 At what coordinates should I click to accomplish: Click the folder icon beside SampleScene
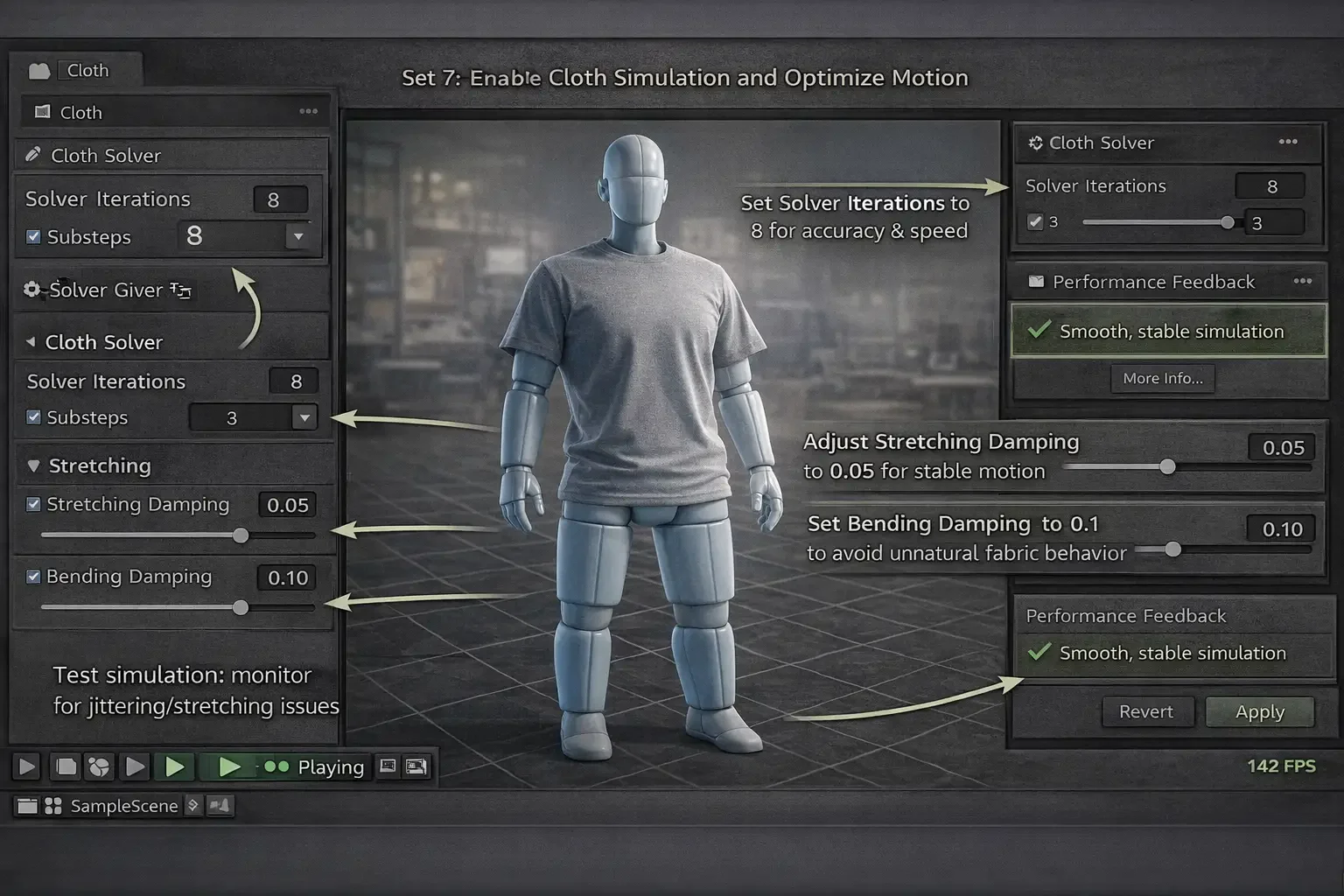click(27, 805)
